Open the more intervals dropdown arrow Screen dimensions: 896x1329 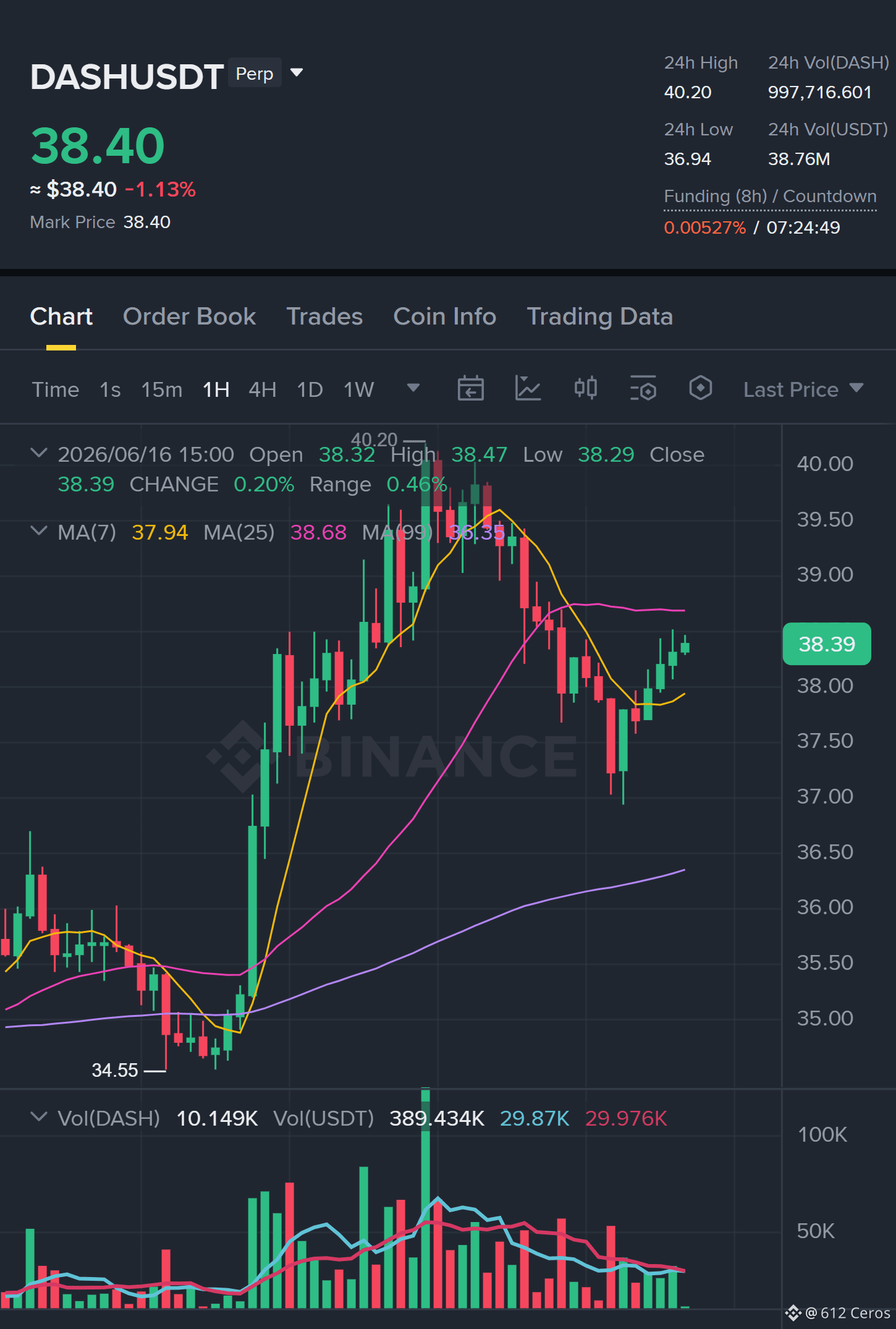tap(413, 388)
